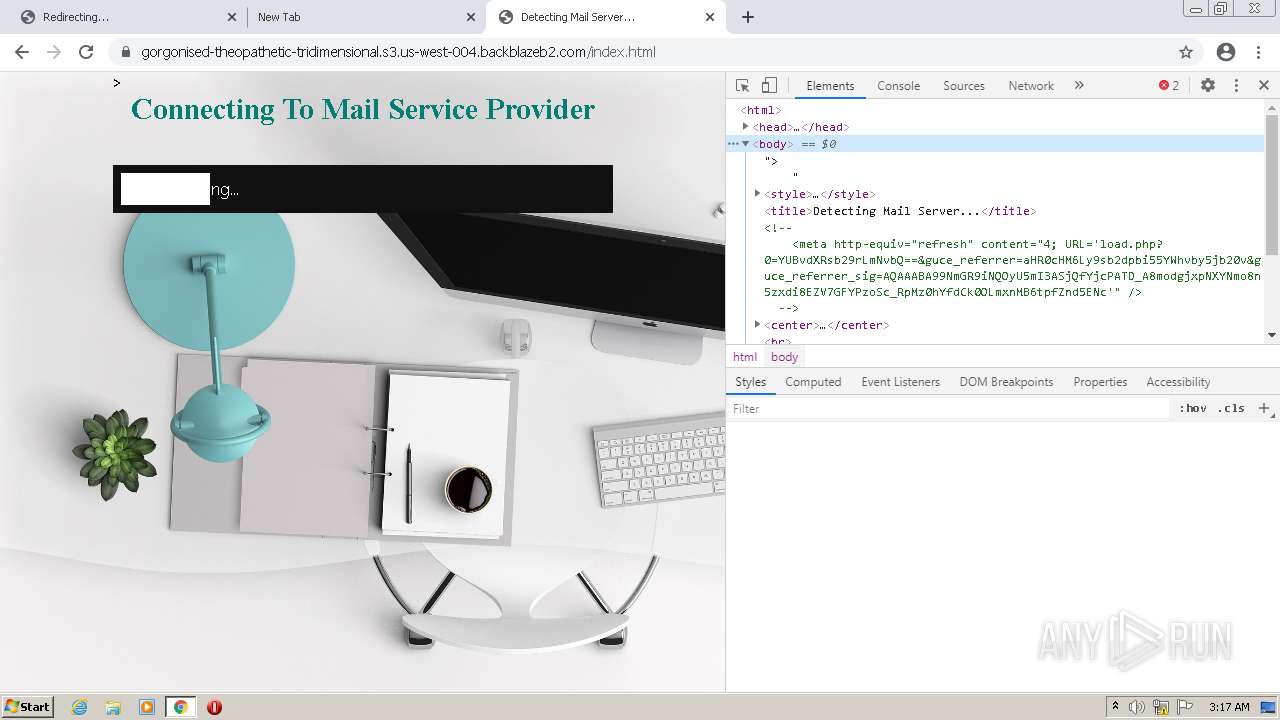This screenshot has width=1280, height=720.
Task: Click the 3:17 AM system clock
Action: coord(1229,707)
